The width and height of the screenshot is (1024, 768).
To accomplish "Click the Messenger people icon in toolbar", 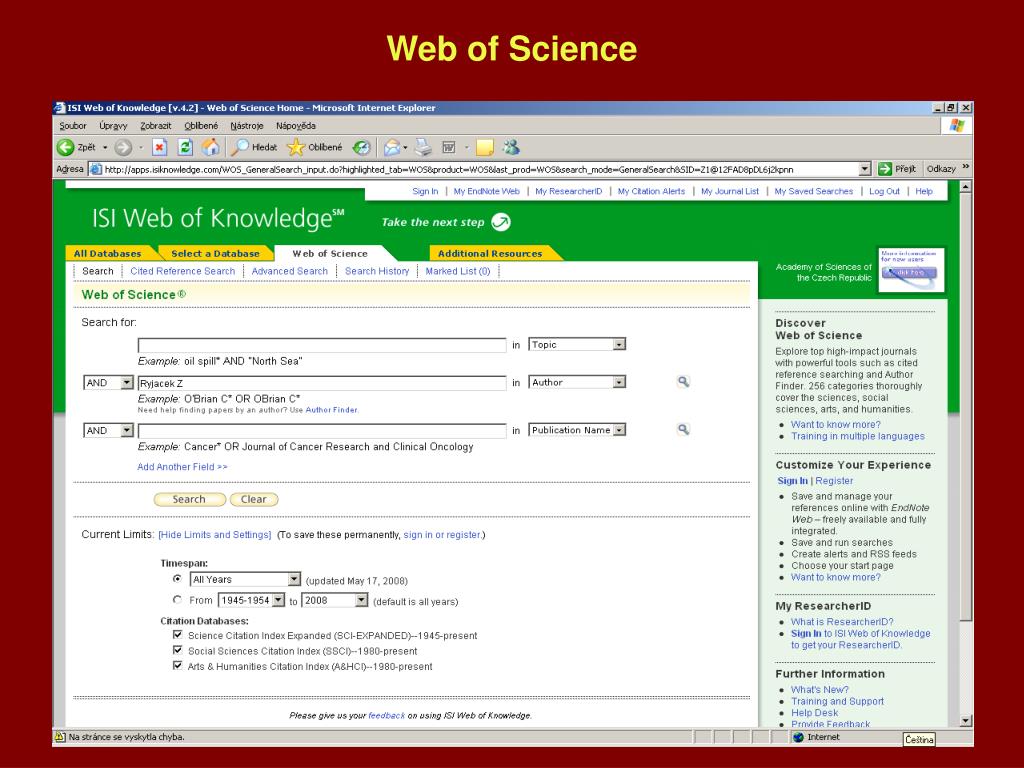I will click(511, 148).
